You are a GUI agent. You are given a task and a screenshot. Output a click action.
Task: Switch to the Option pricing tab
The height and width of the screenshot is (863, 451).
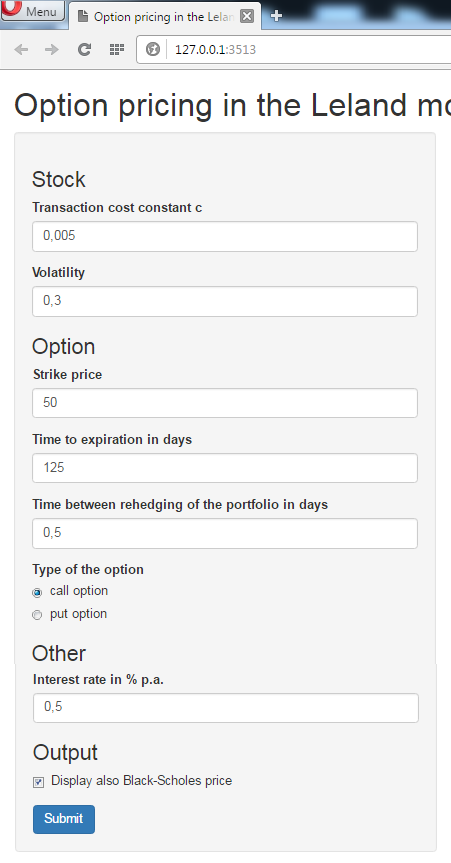164,17
